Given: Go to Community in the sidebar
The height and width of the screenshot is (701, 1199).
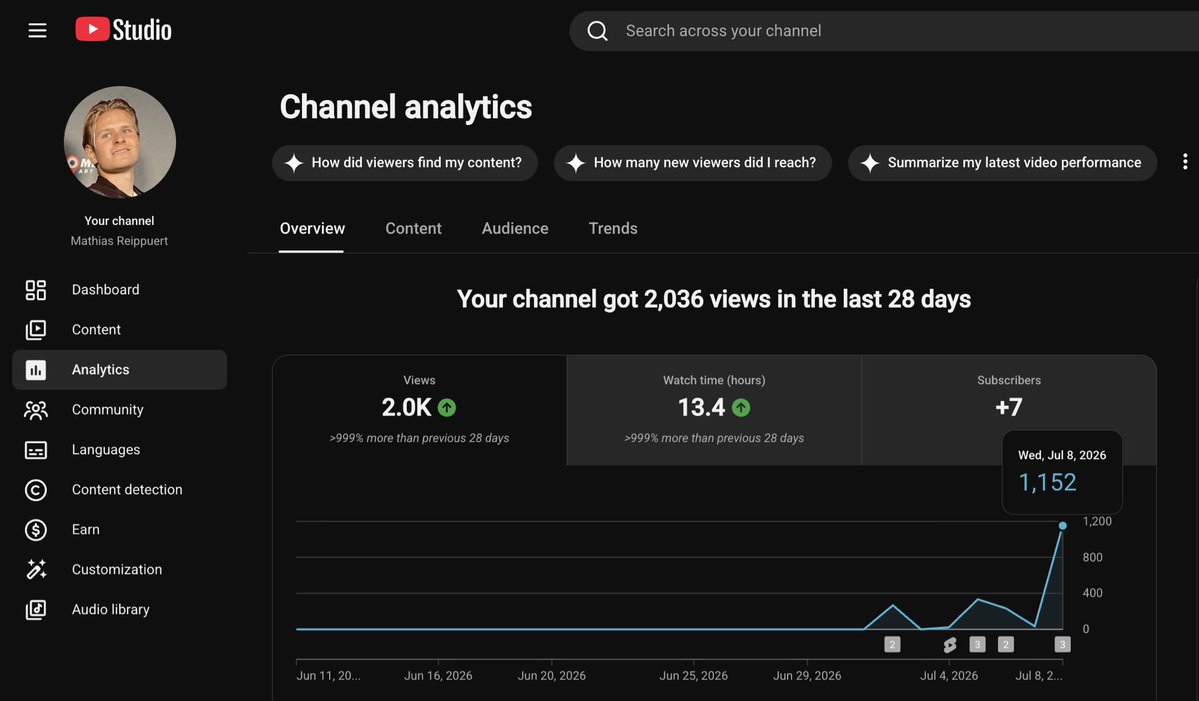Looking at the screenshot, I should click(119, 410).
